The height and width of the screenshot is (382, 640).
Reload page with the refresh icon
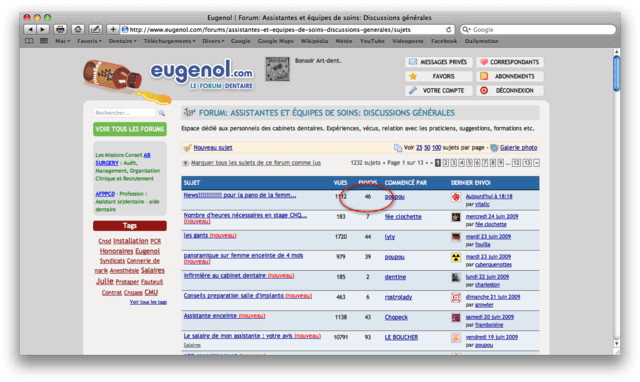[449, 29]
